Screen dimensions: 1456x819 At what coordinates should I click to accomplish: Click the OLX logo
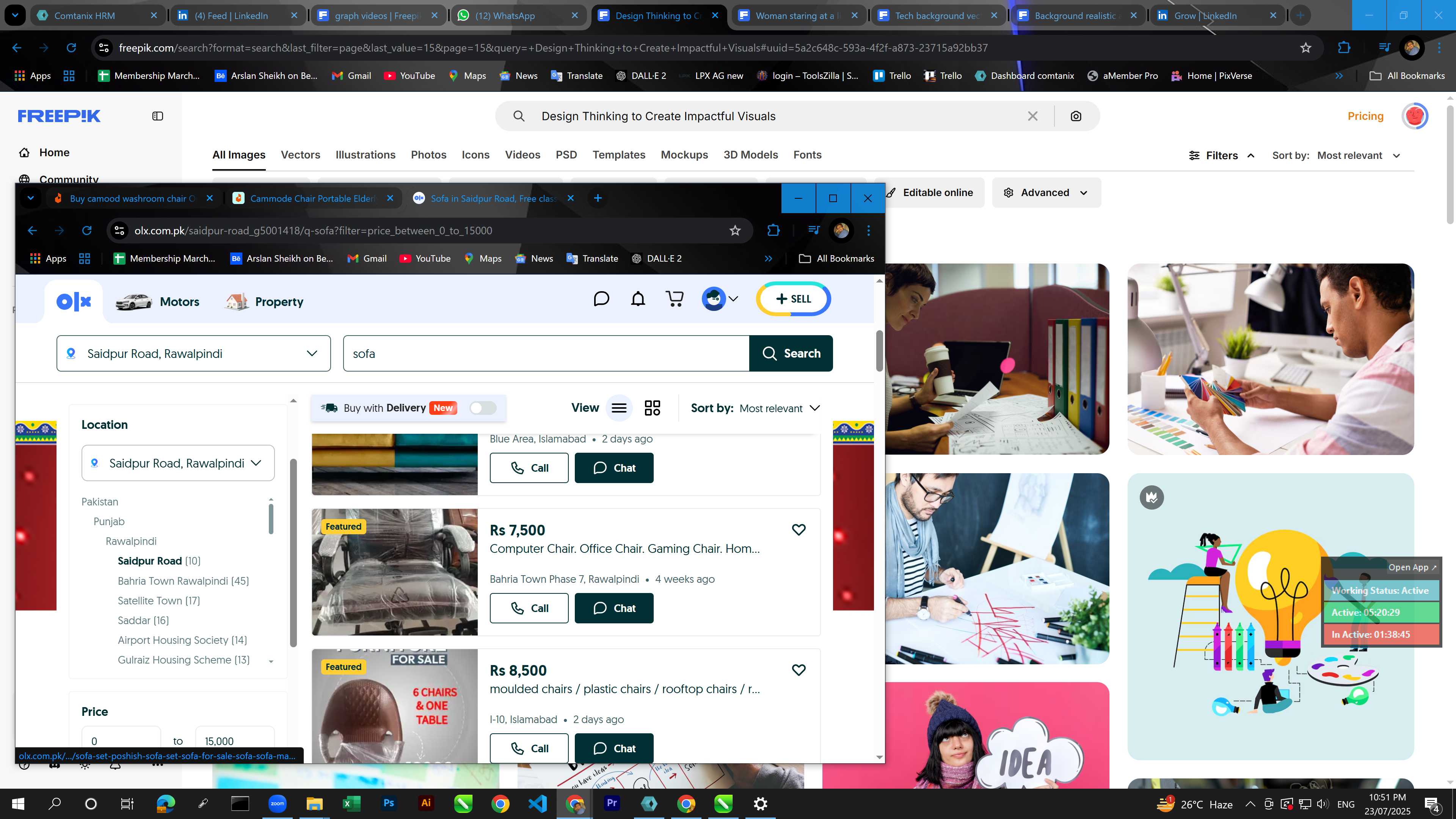pos(74,302)
